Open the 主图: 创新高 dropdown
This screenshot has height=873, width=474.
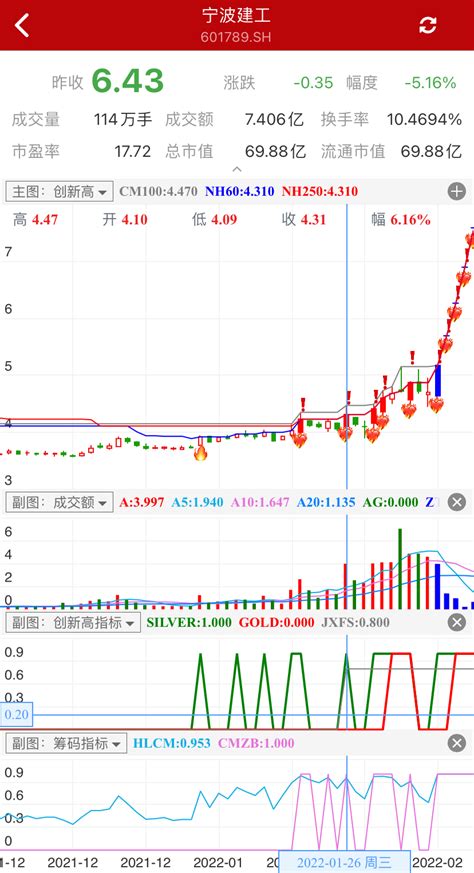60,192
